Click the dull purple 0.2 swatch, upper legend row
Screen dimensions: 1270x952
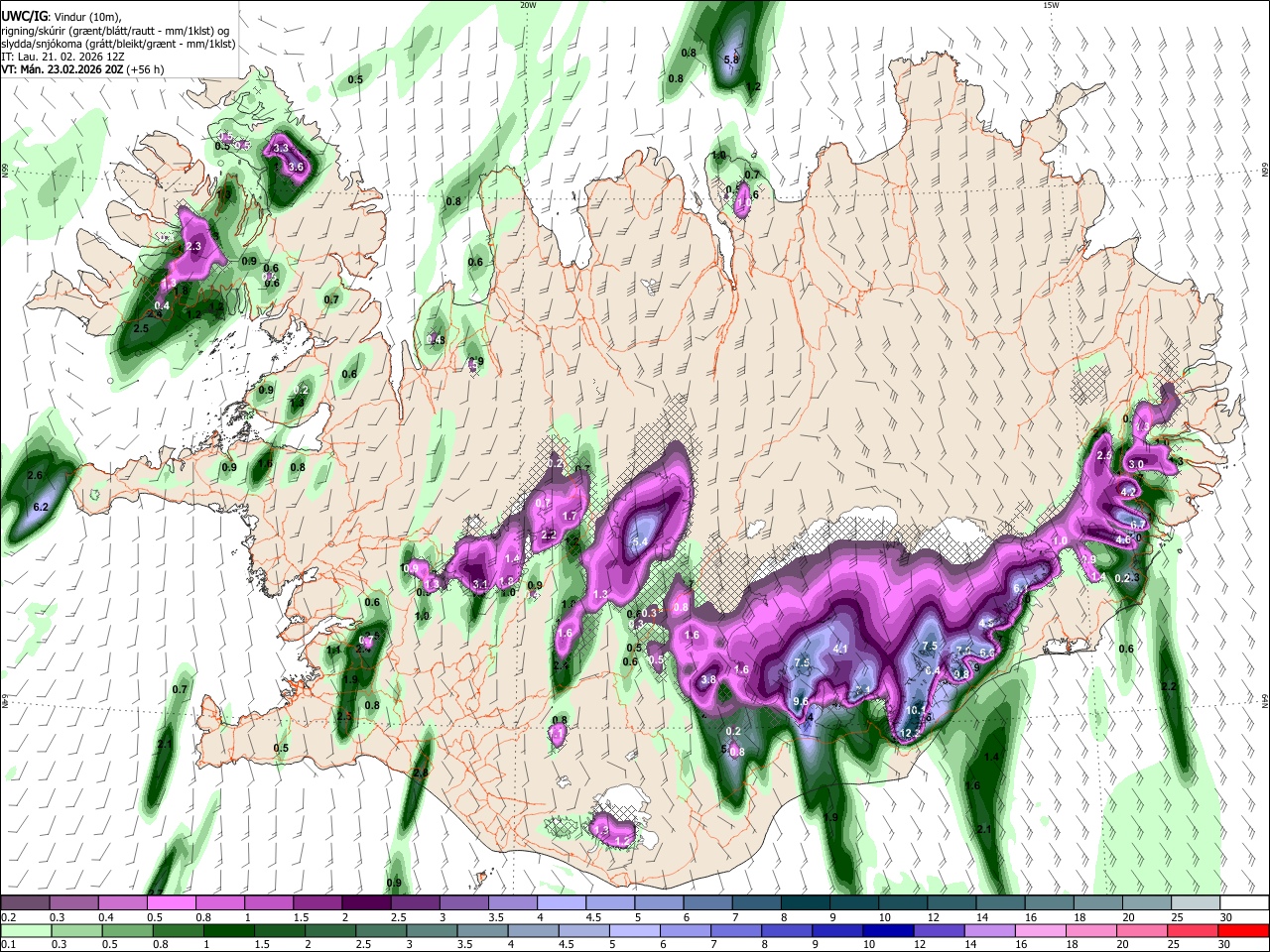(25, 902)
